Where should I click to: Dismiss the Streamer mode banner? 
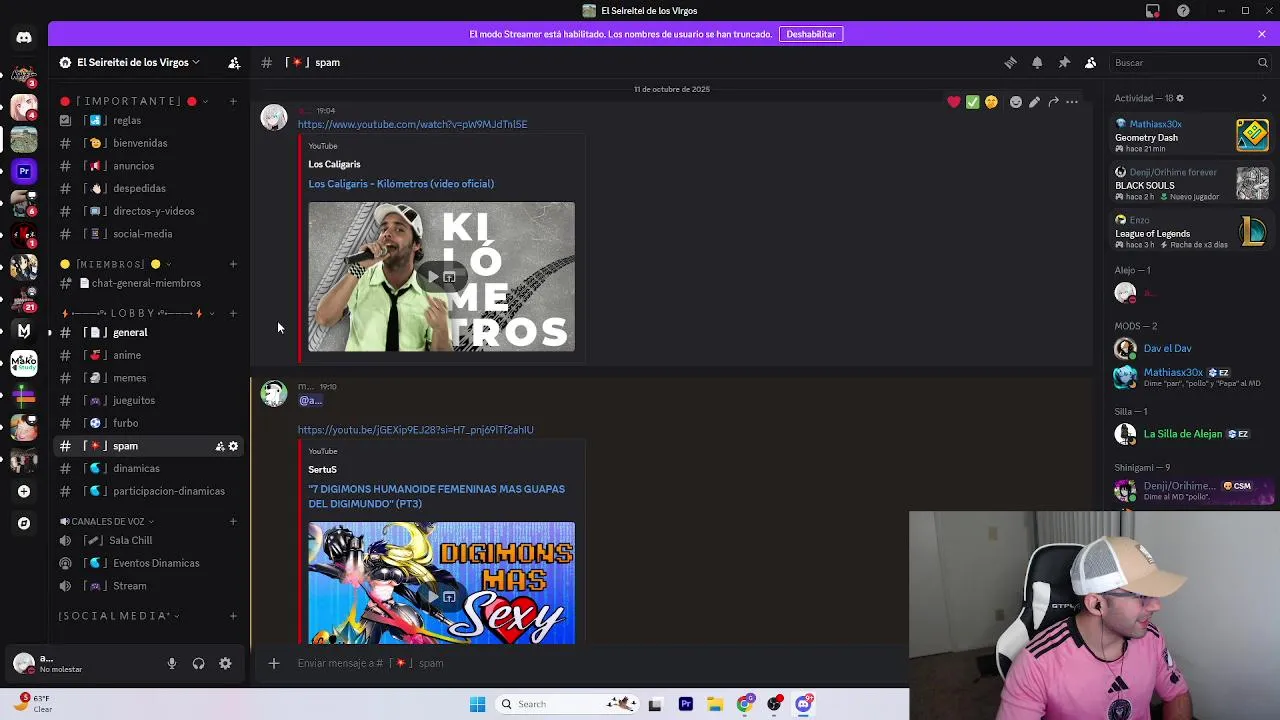pyautogui.click(x=1262, y=34)
